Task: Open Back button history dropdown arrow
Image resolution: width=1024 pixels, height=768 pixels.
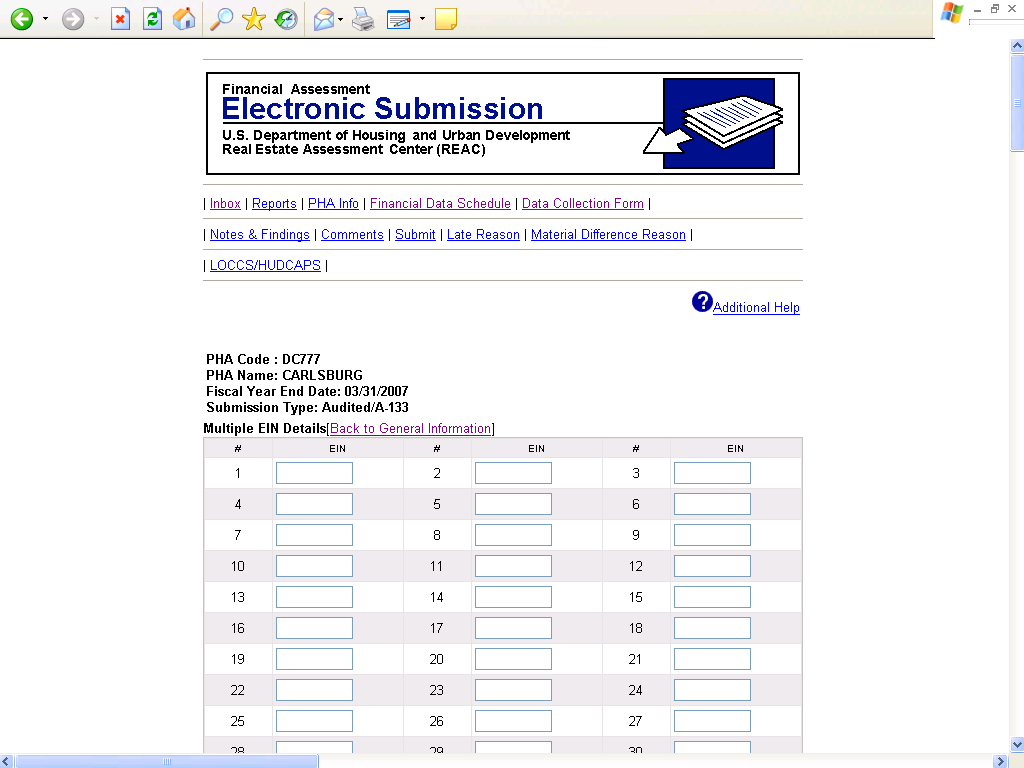Action: pos(45,19)
